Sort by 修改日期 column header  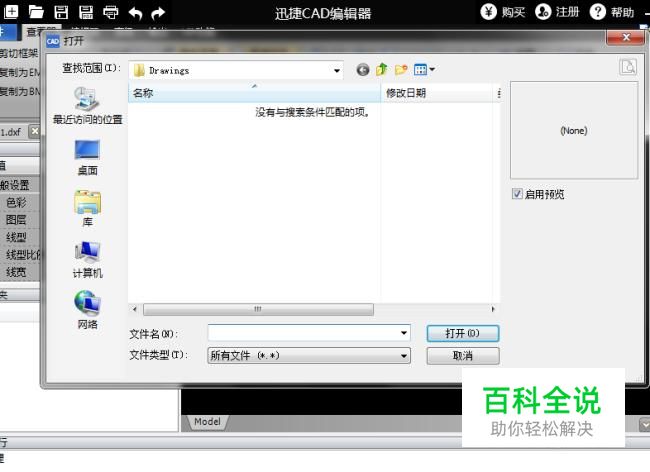click(x=439, y=93)
